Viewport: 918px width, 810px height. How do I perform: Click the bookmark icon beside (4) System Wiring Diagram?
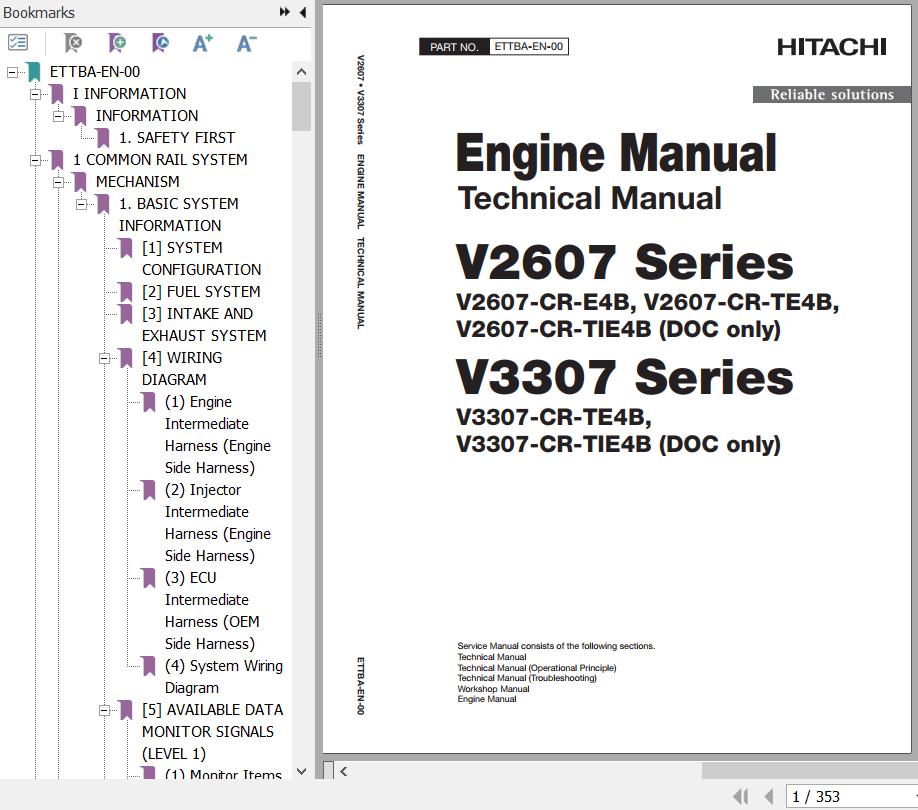click(149, 666)
